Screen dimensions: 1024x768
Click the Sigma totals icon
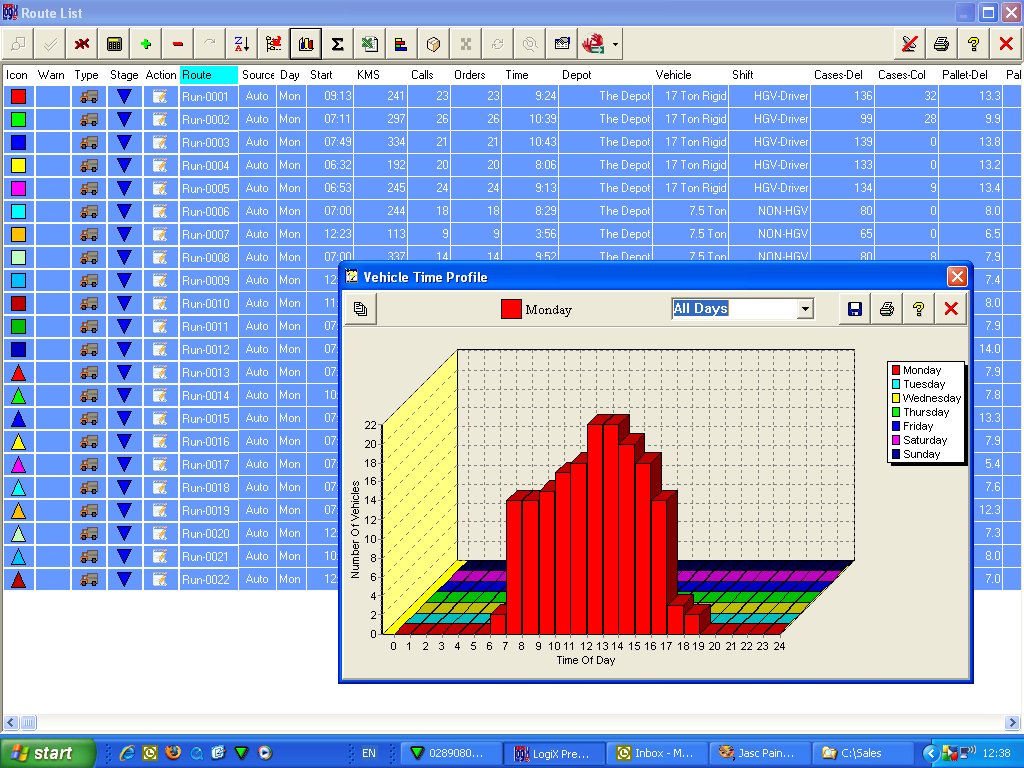pyautogui.click(x=337, y=44)
